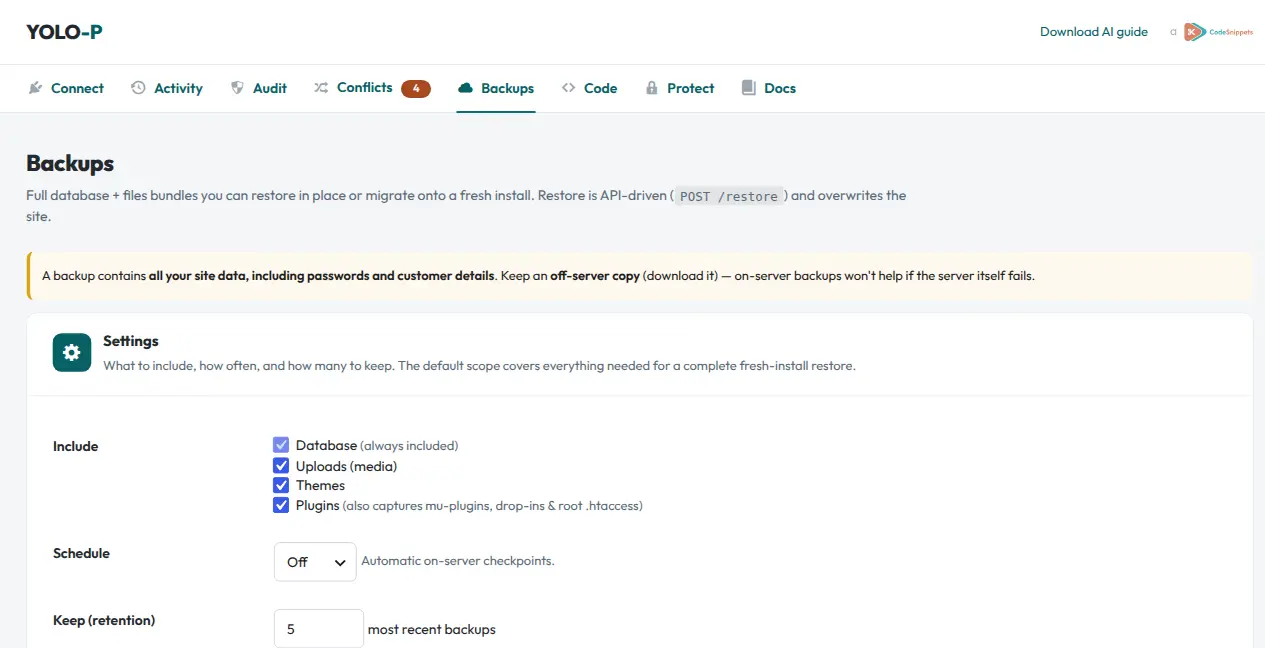Viewport: 1265px width, 648px height.
Task: Toggle the Database checkbox
Action: click(281, 445)
